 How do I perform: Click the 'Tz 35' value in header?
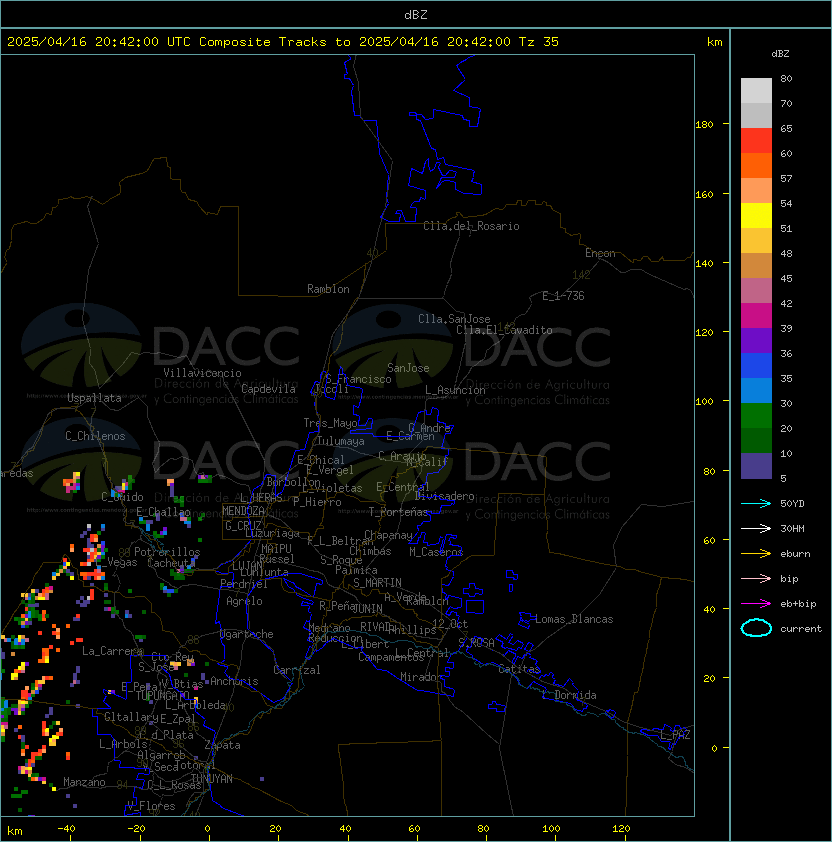click(539, 42)
